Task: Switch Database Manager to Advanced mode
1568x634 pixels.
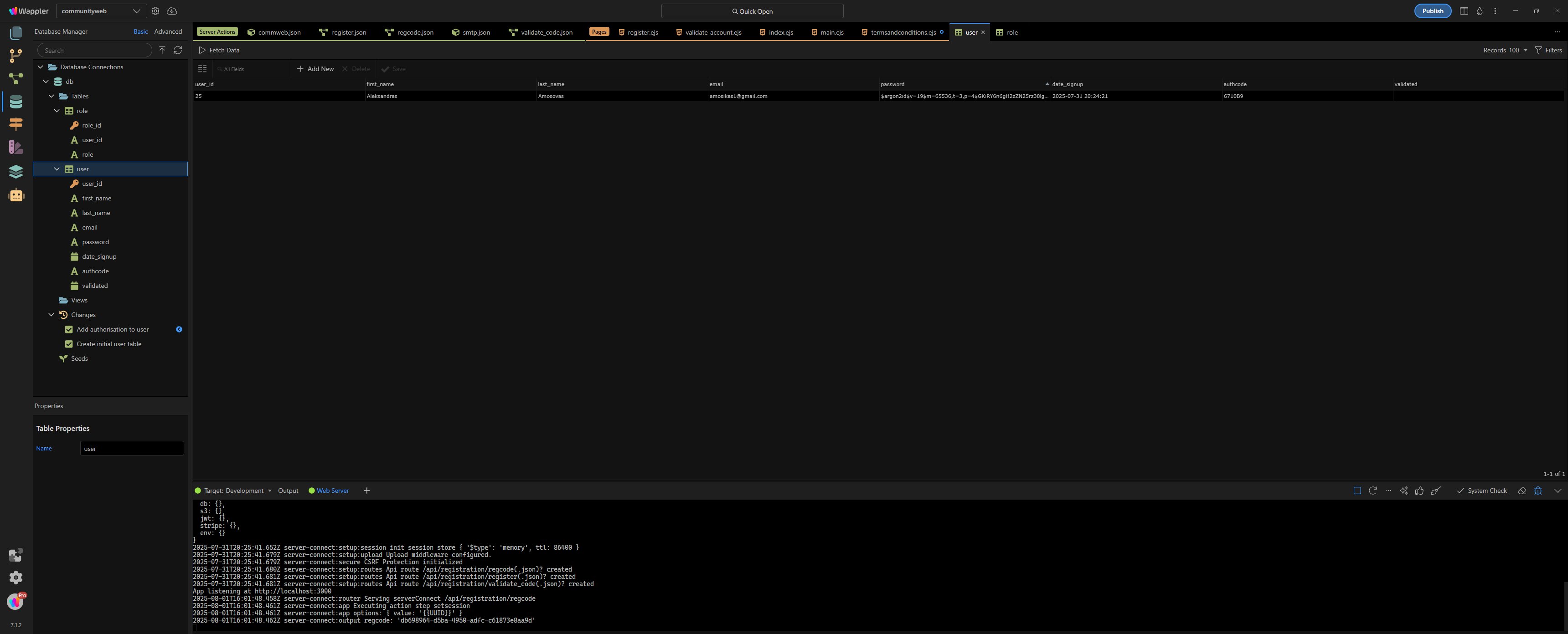Action: tap(168, 31)
